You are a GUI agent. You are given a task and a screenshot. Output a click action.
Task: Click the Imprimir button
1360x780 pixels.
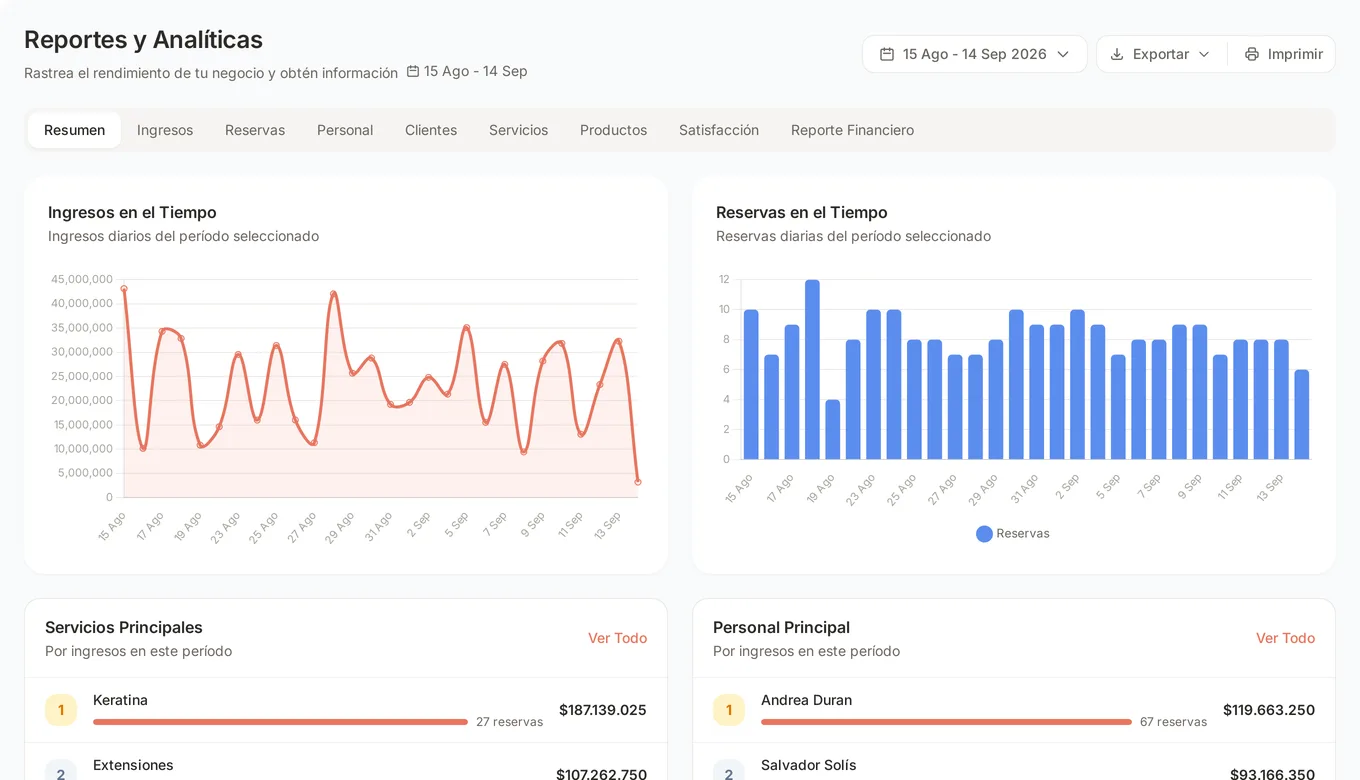tap(1282, 54)
